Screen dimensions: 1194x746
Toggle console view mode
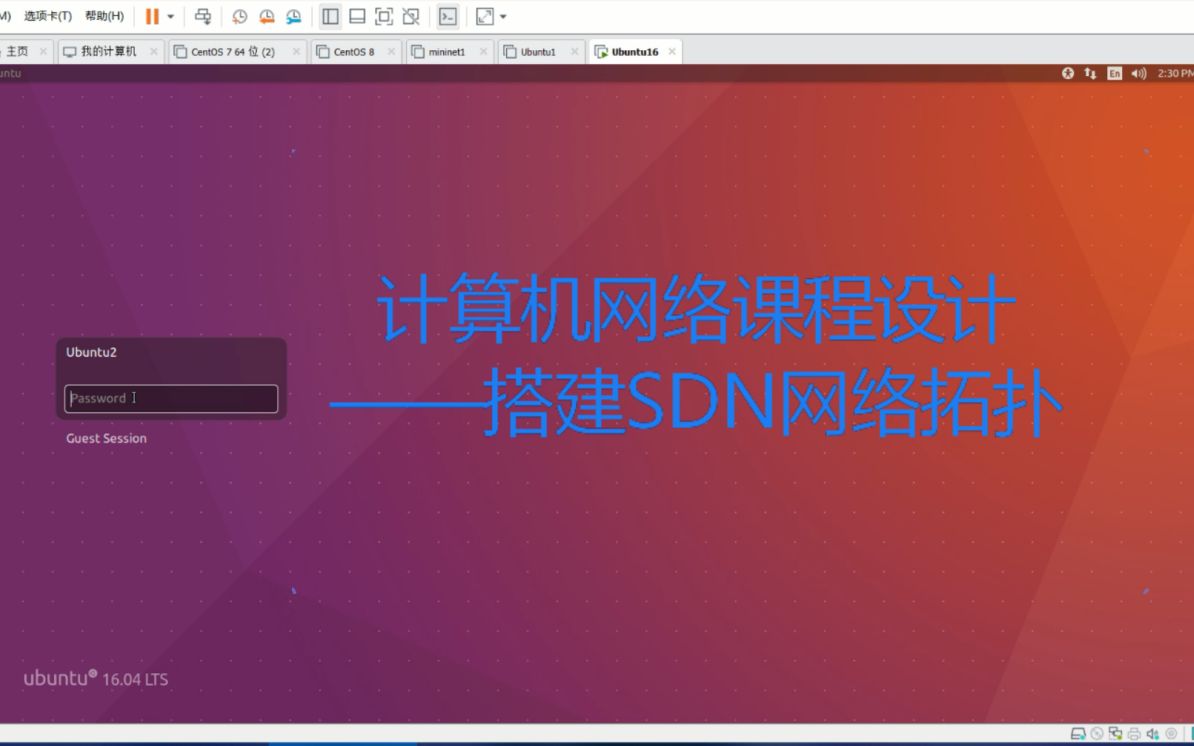coord(447,17)
